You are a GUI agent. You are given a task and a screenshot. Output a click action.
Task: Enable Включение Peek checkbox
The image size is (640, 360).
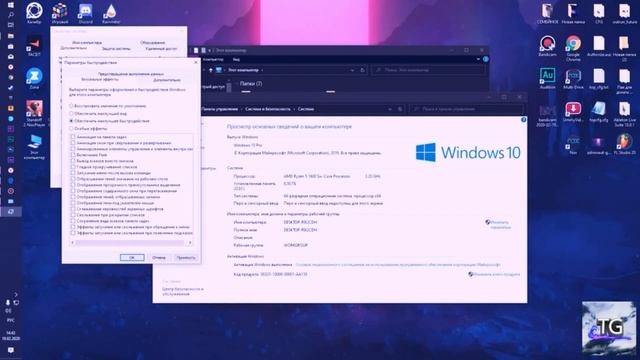click(x=73, y=155)
